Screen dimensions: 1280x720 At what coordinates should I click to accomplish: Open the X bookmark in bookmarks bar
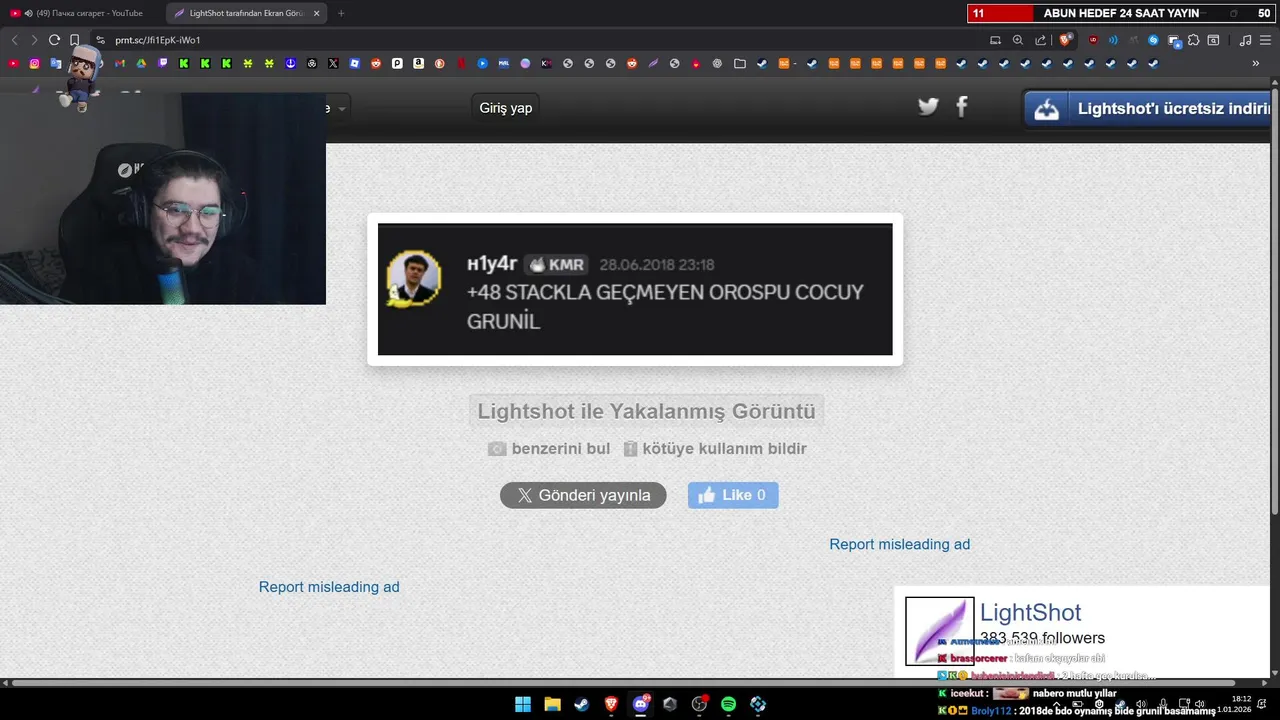[x=333, y=63]
